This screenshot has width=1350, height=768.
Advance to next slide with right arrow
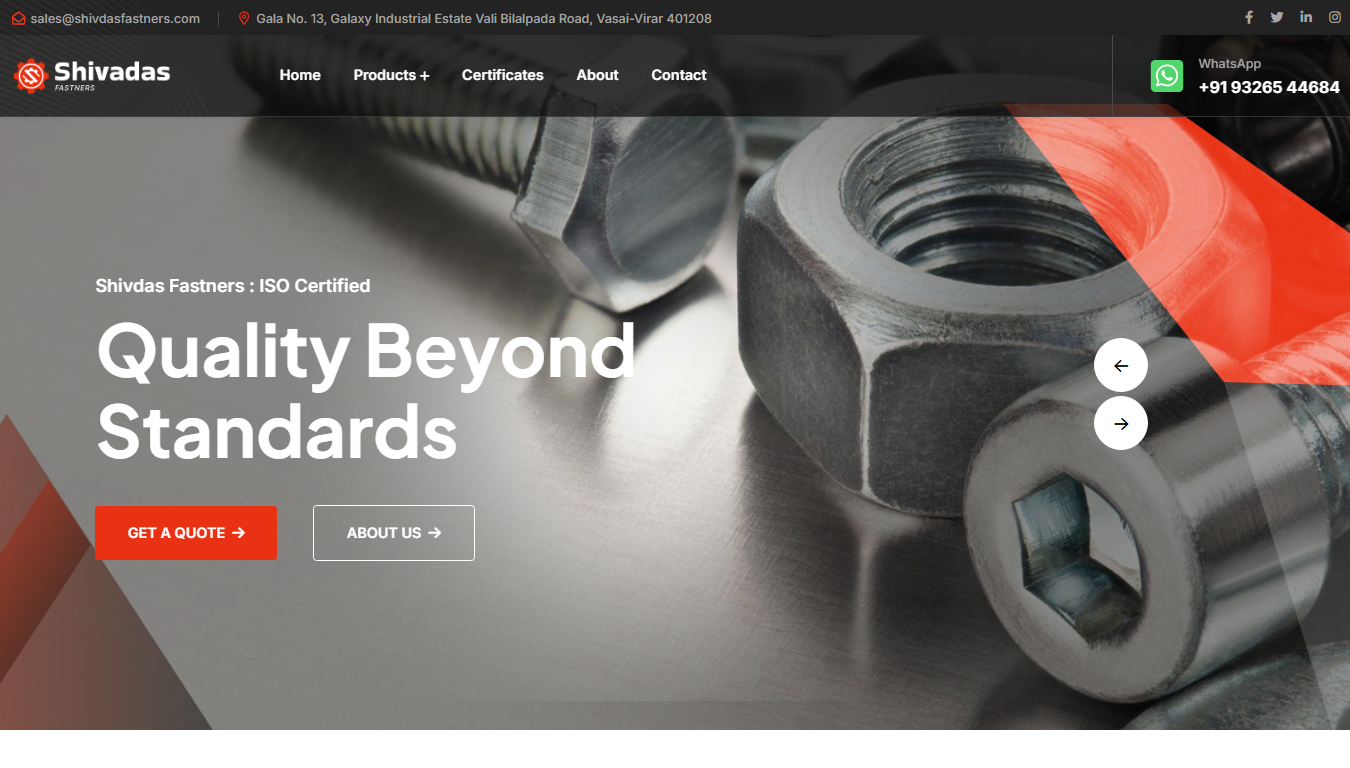pyautogui.click(x=1121, y=423)
